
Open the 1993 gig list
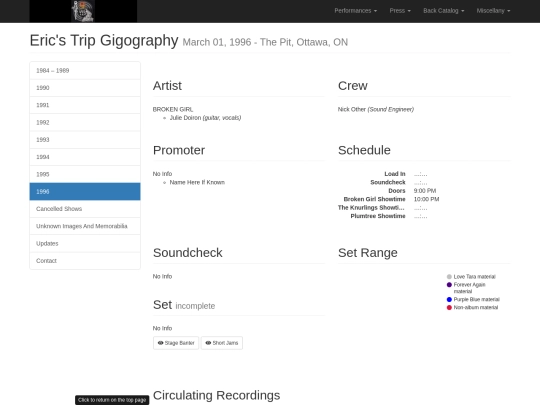click(85, 140)
